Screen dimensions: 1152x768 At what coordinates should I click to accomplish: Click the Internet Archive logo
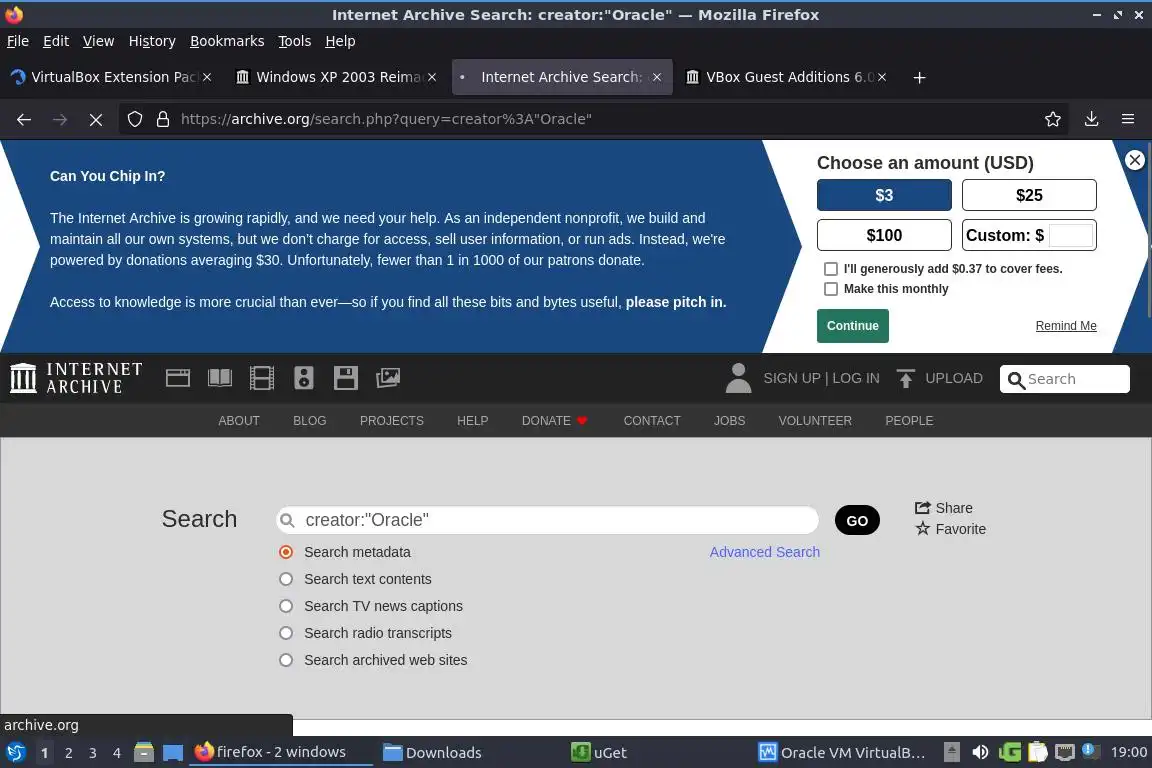[76, 378]
